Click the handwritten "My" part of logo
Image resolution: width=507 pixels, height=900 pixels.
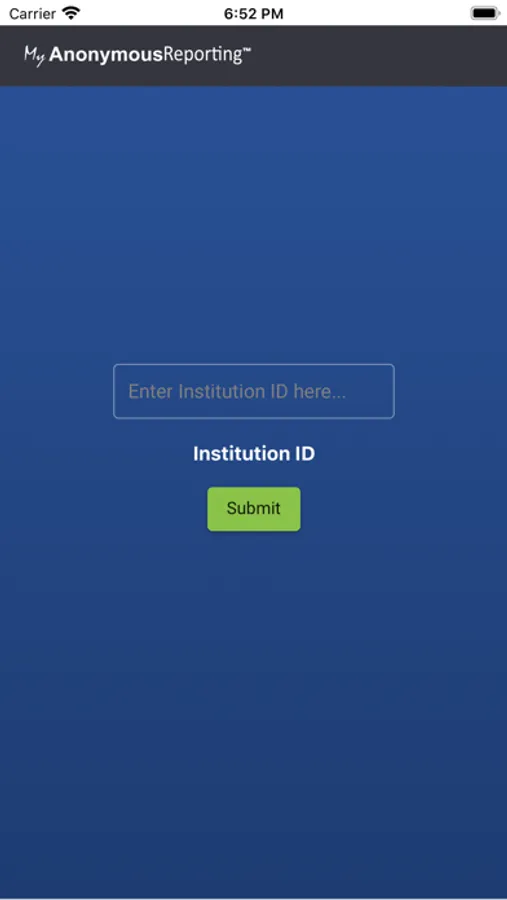point(34,56)
